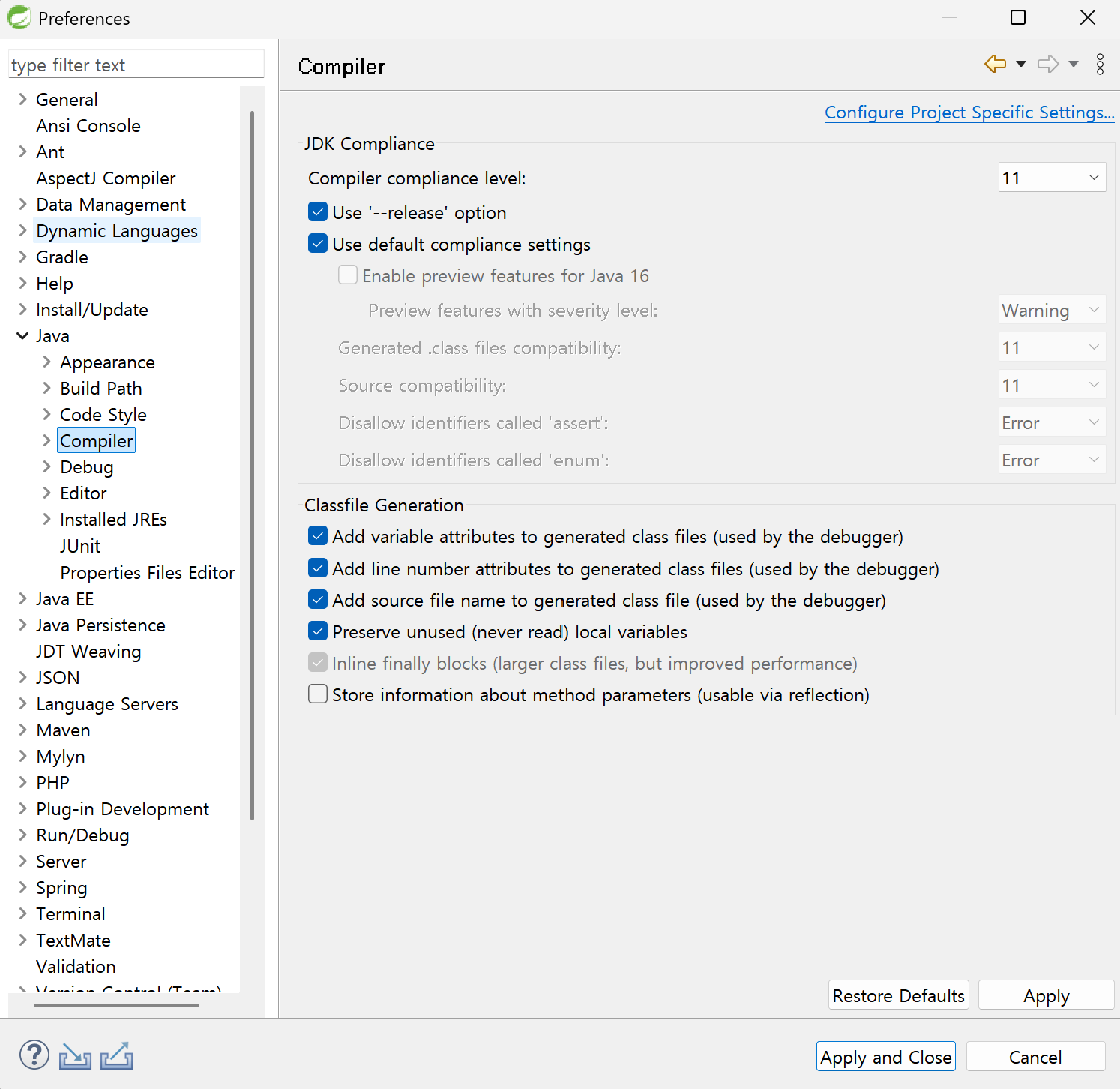
Task: Click the Import preferences icon
Action: pos(75,1055)
